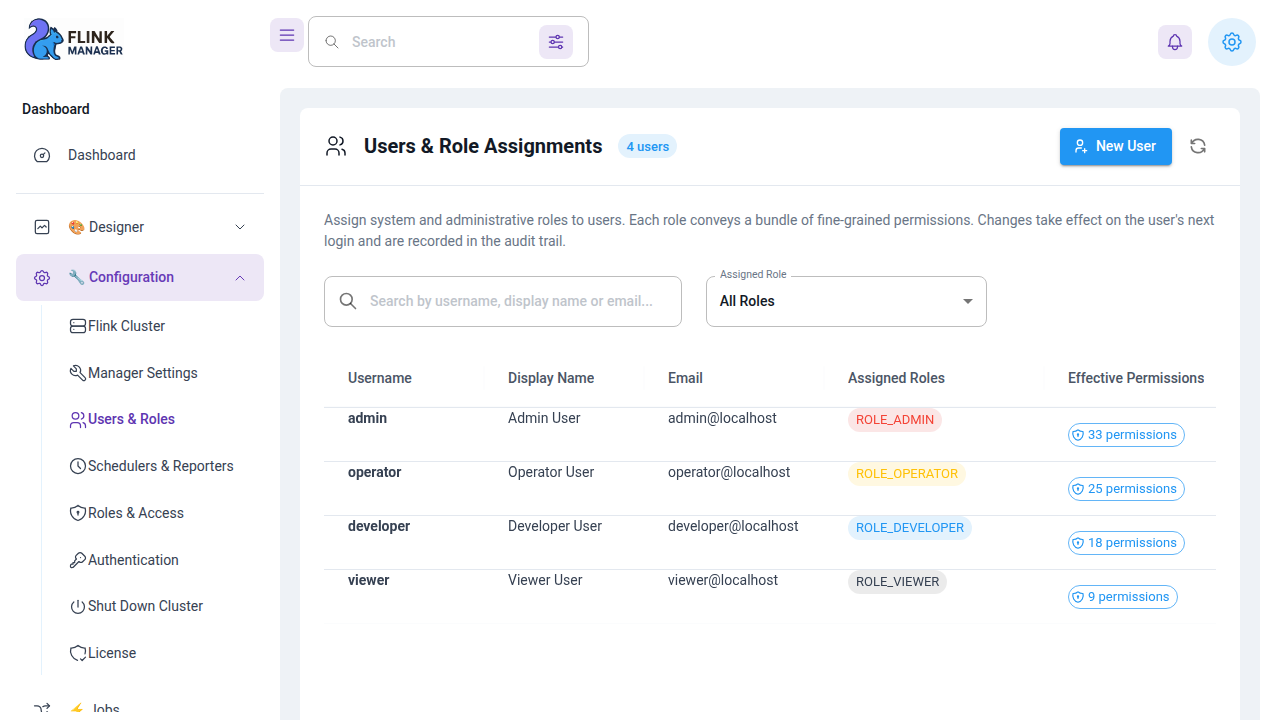1280x720 pixels.
Task: Click the ROLE_ADMIN role badge
Action: (895, 420)
